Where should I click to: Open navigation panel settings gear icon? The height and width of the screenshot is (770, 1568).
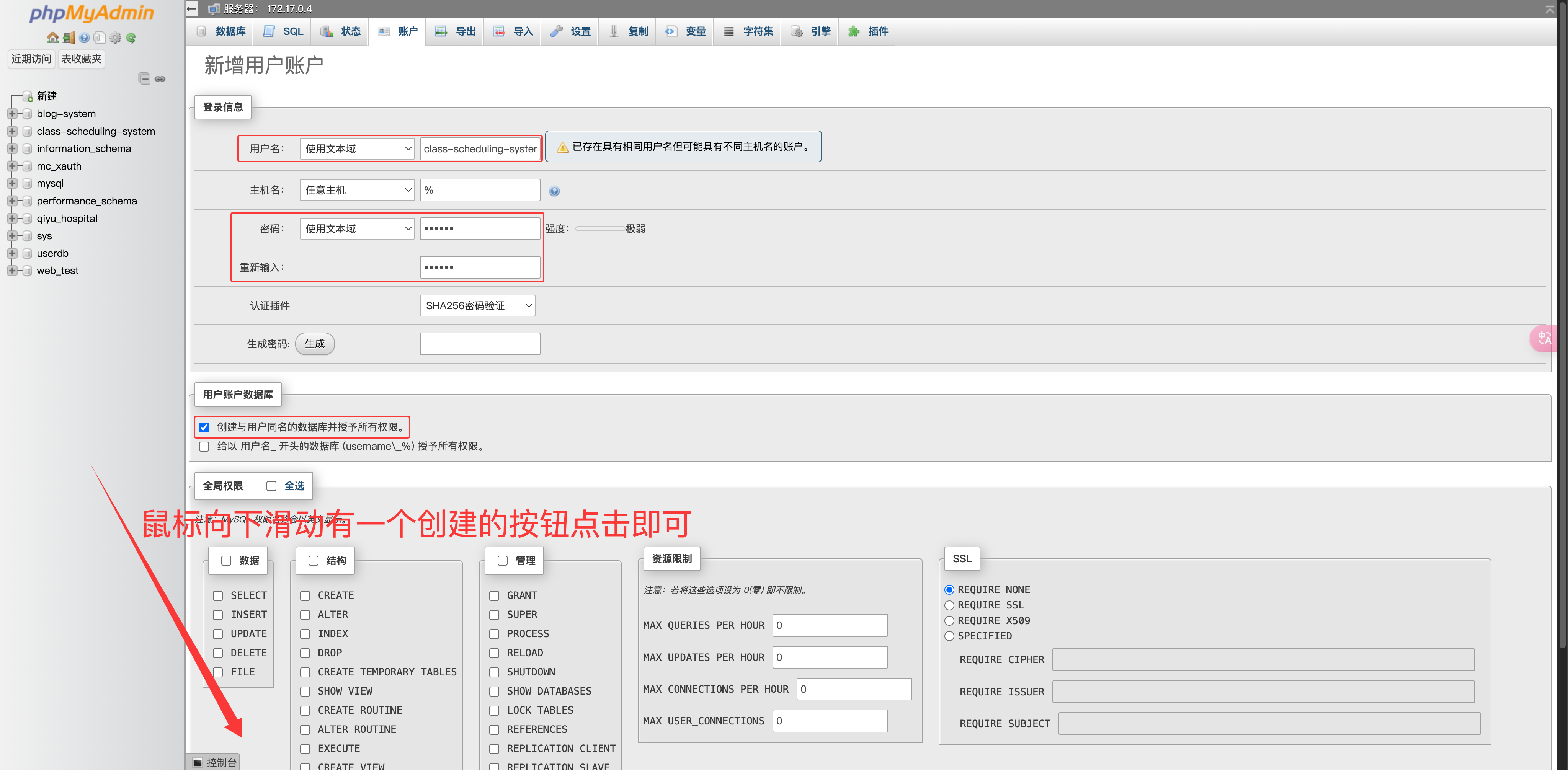[115, 38]
